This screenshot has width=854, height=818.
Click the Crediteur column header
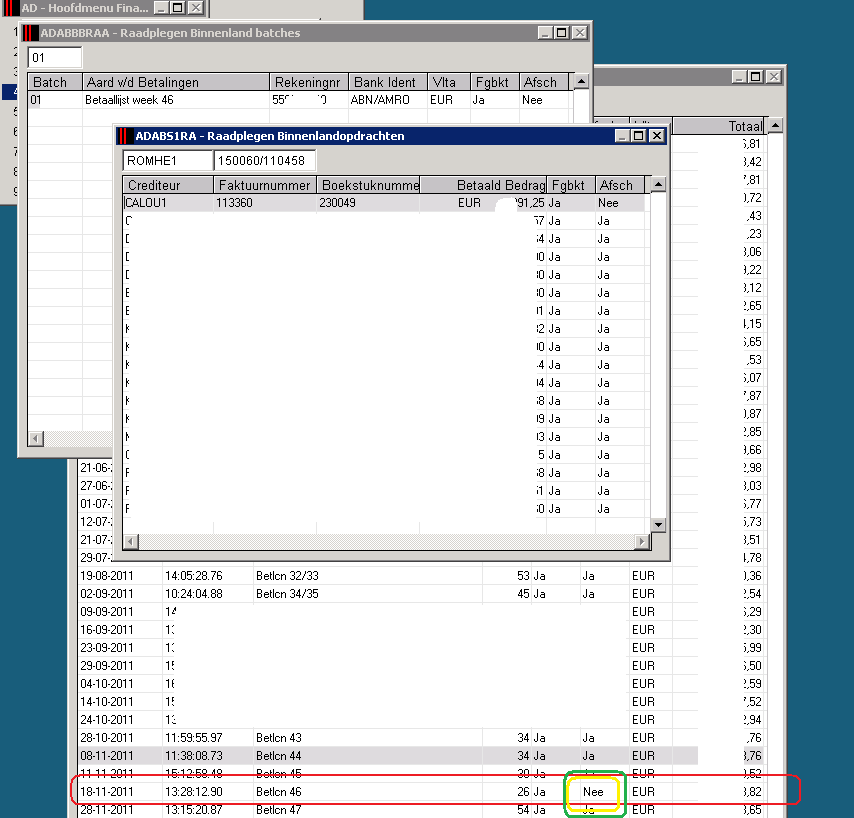pyautogui.click(x=168, y=185)
